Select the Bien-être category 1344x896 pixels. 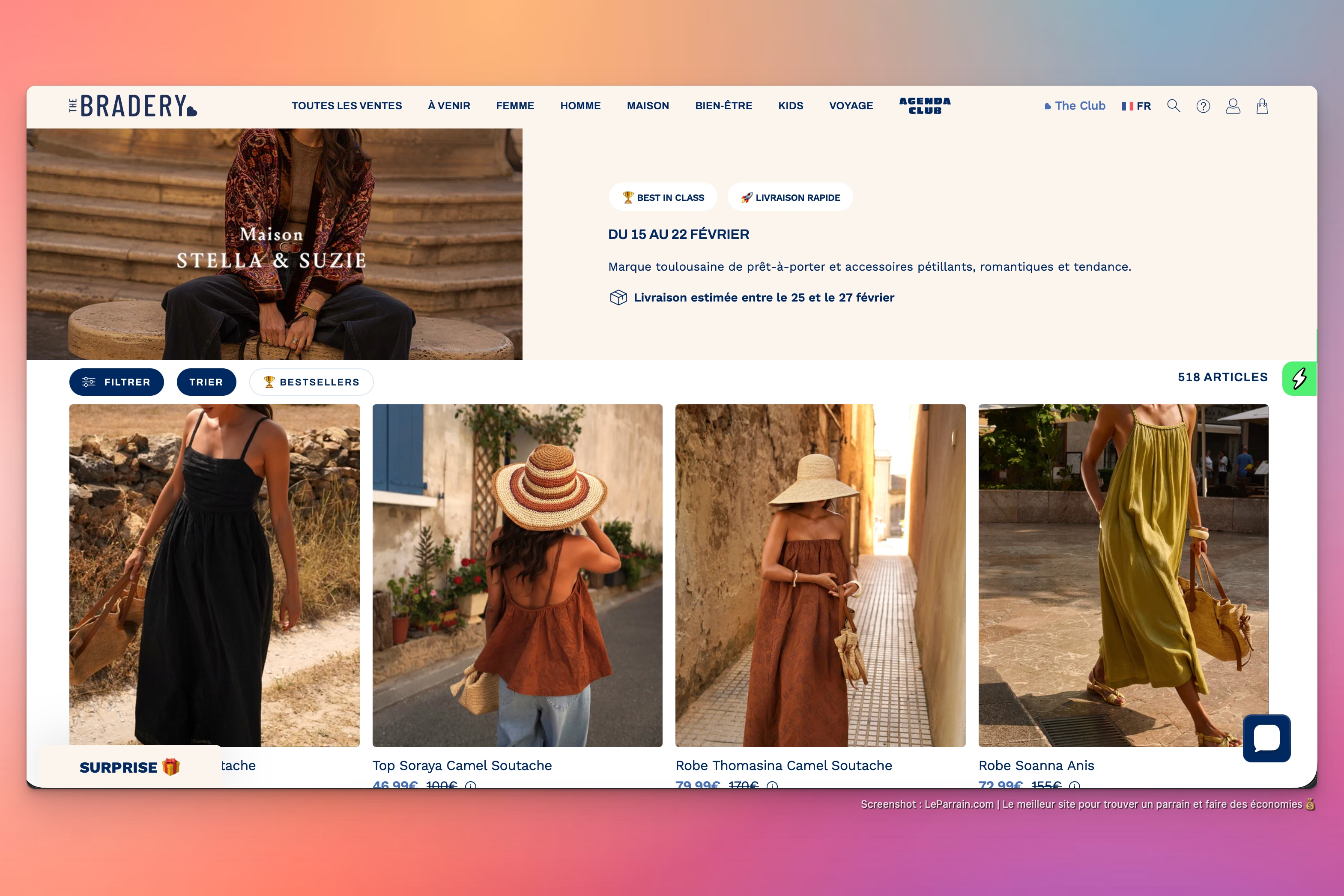[x=723, y=106]
